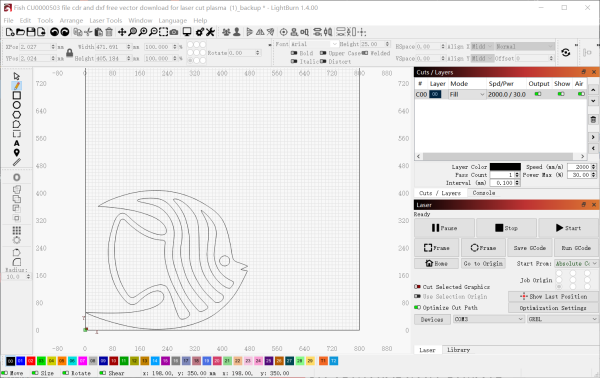Open the Align Y dropdown
This screenshot has height=378, width=600.
coord(482,58)
